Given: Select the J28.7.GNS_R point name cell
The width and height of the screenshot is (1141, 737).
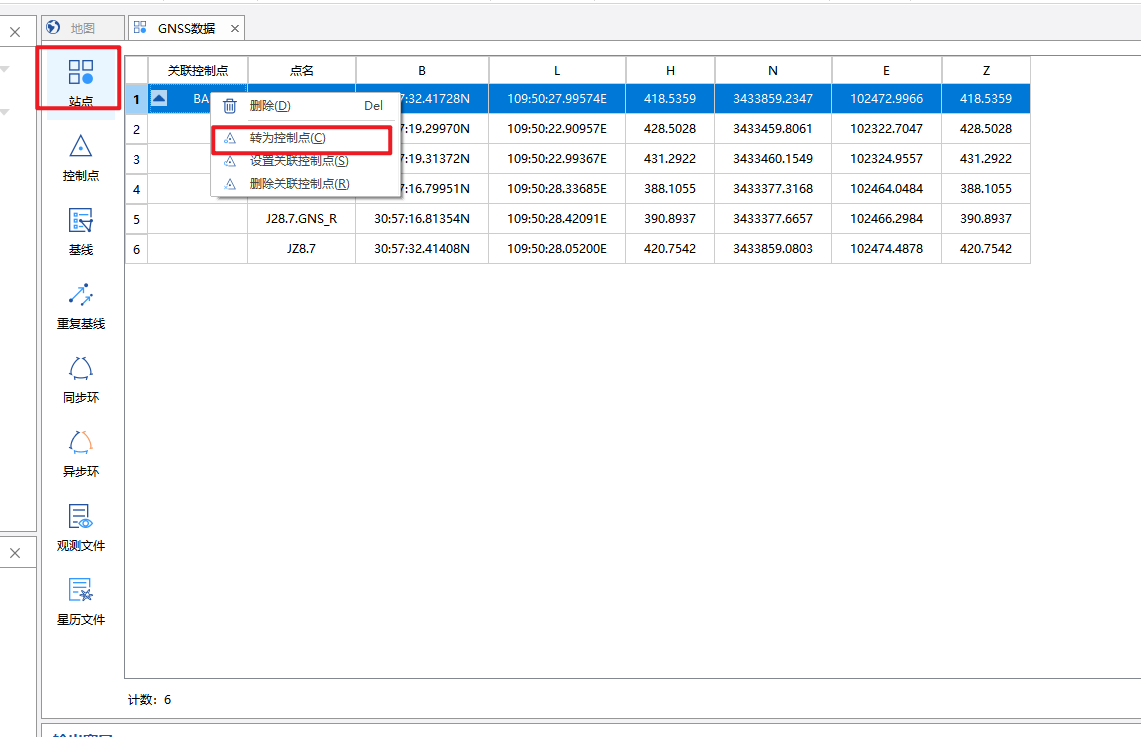Looking at the screenshot, I should [301, 219].
